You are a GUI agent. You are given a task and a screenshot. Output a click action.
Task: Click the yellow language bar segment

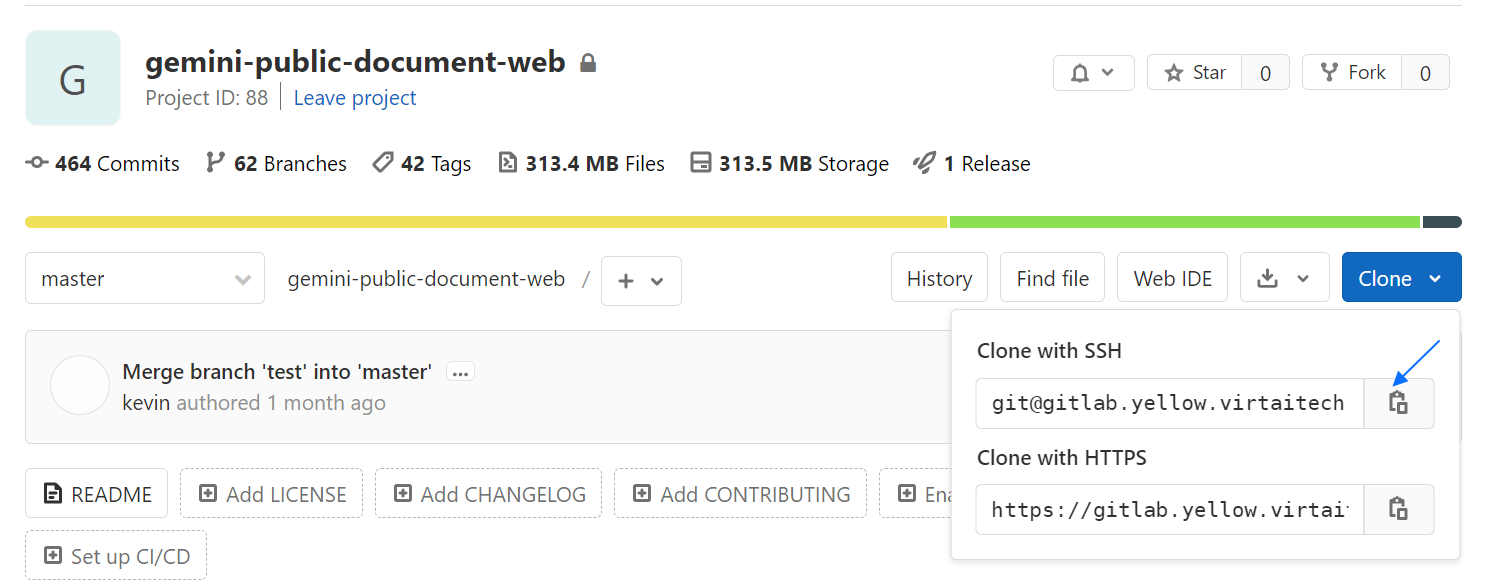485,222
